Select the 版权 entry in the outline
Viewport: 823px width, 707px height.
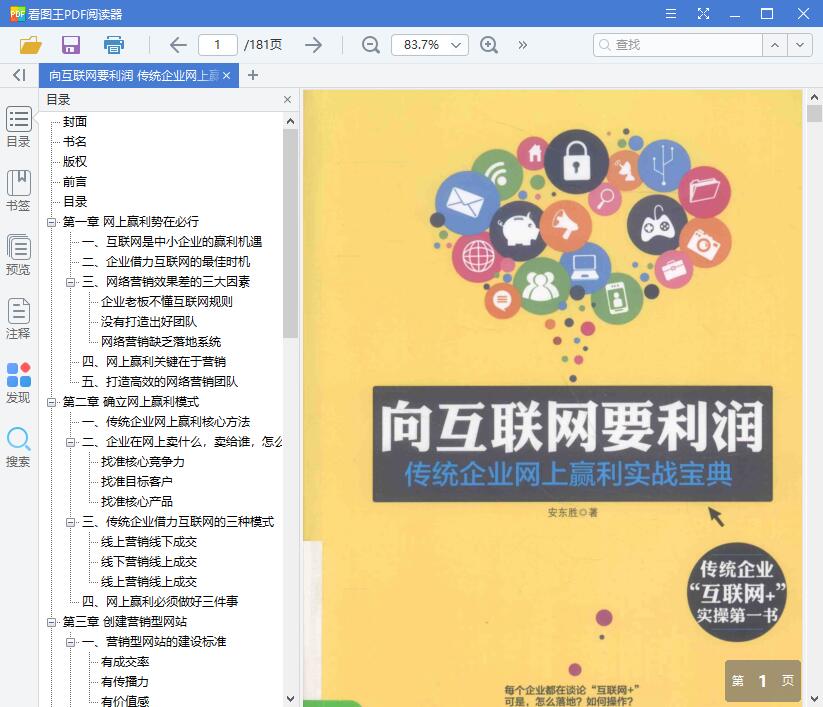[x=75, y=162]
